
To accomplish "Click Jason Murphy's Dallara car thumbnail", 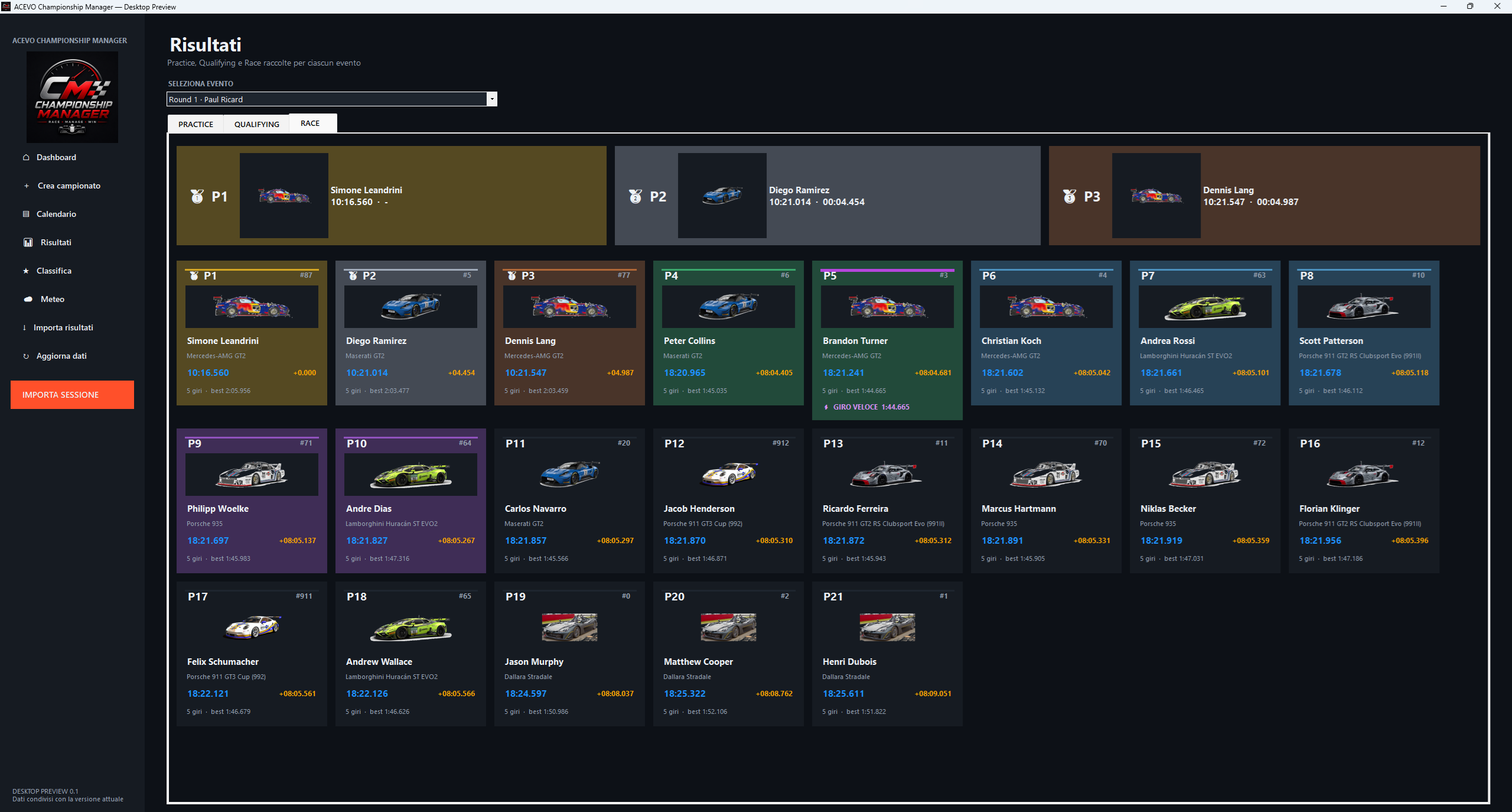I will tap(569, 628).
